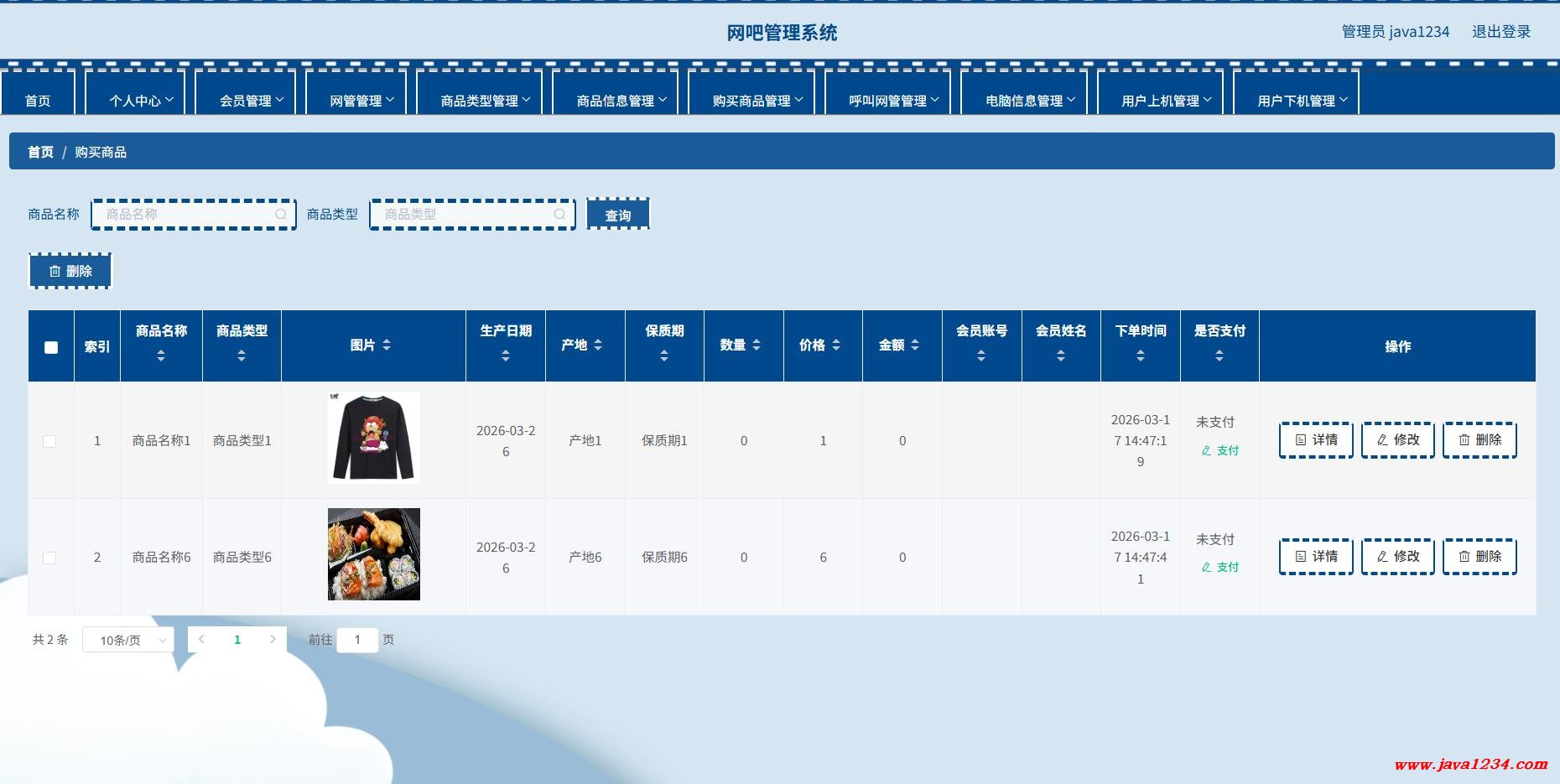Click the 支付 pay icon in row 1
1560x784 pixels.
[x=1207, y=451]
